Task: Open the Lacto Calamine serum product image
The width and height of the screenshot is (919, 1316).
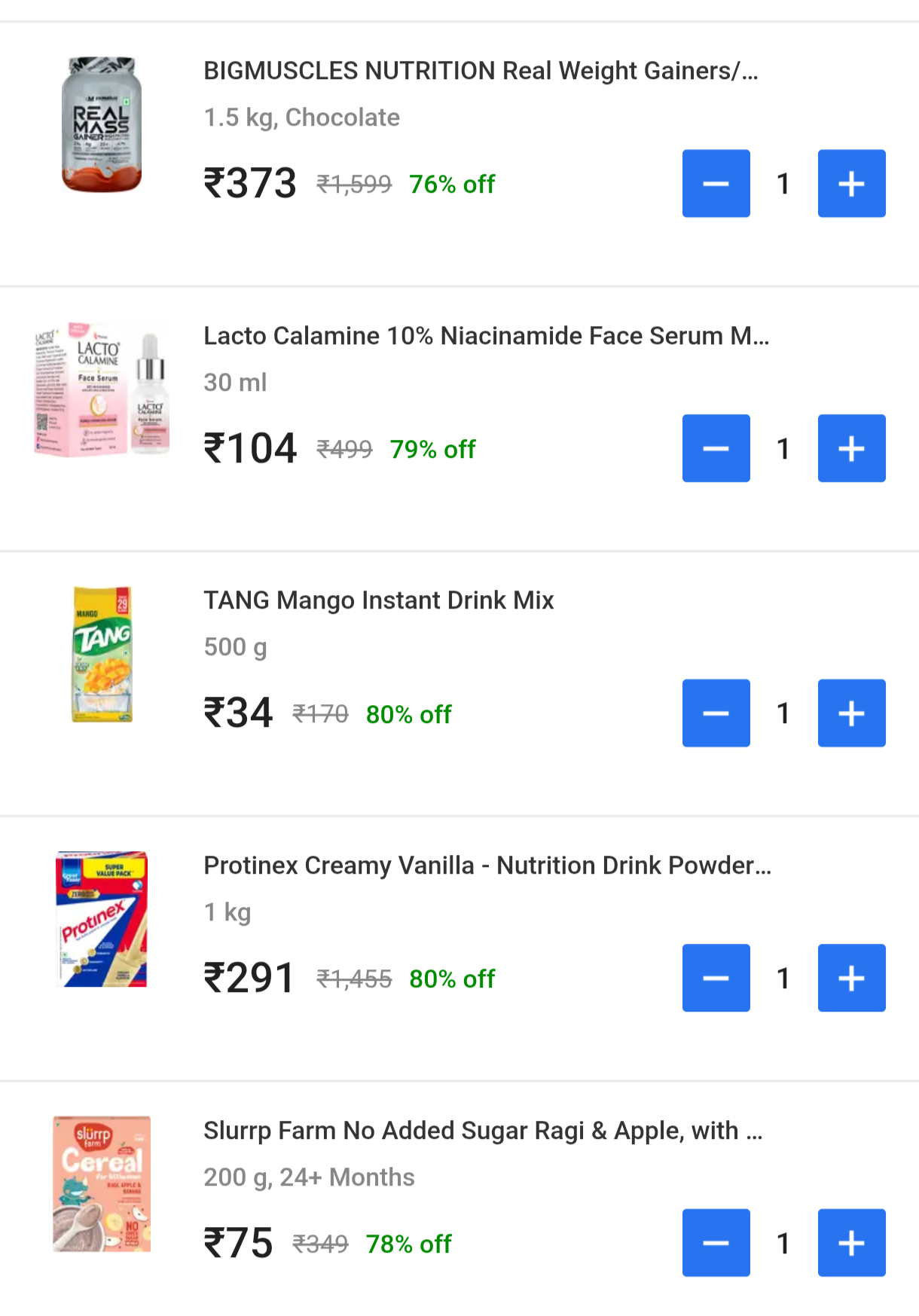Action: click(102, 389)
